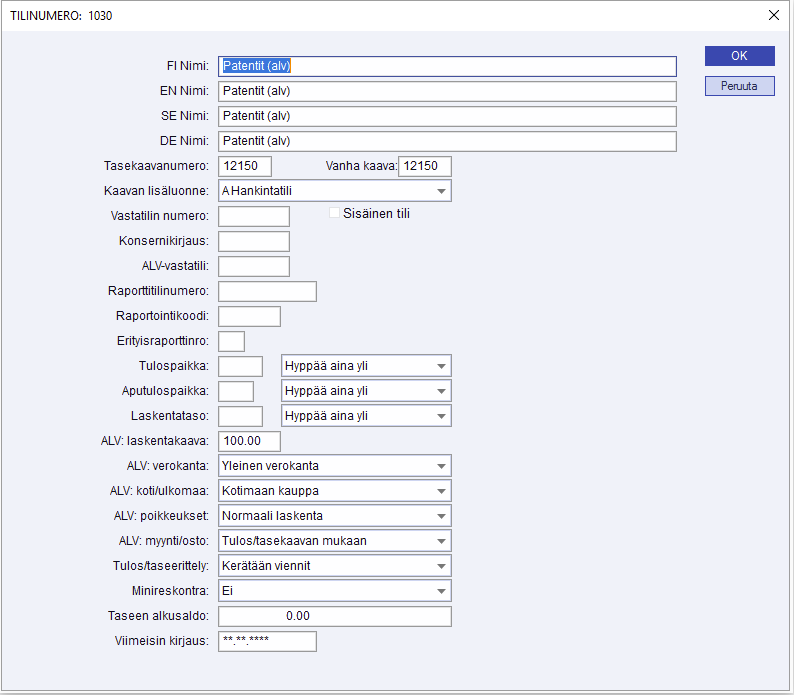Click the ALV: laskentakaava field
The height and width of the screenshot is (695, 794).
pyautogui.click(x=249, y=441)
